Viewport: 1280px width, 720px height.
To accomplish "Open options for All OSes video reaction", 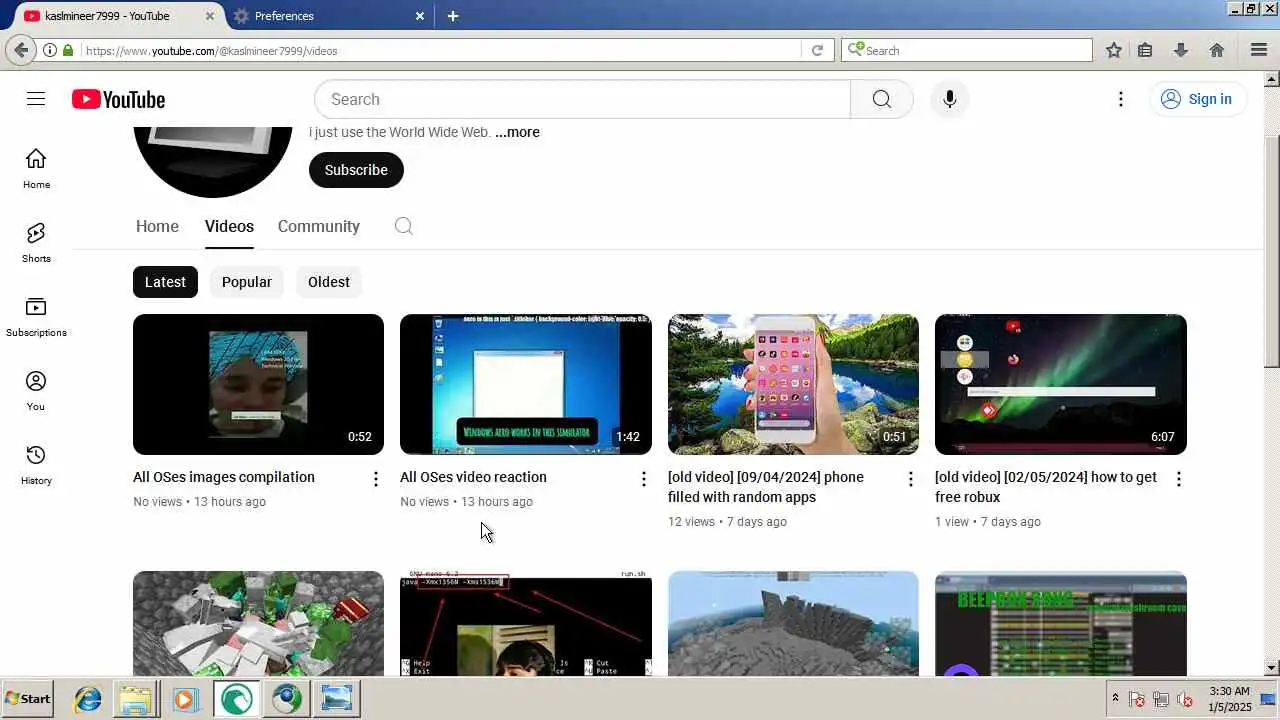I will (644, 479).
